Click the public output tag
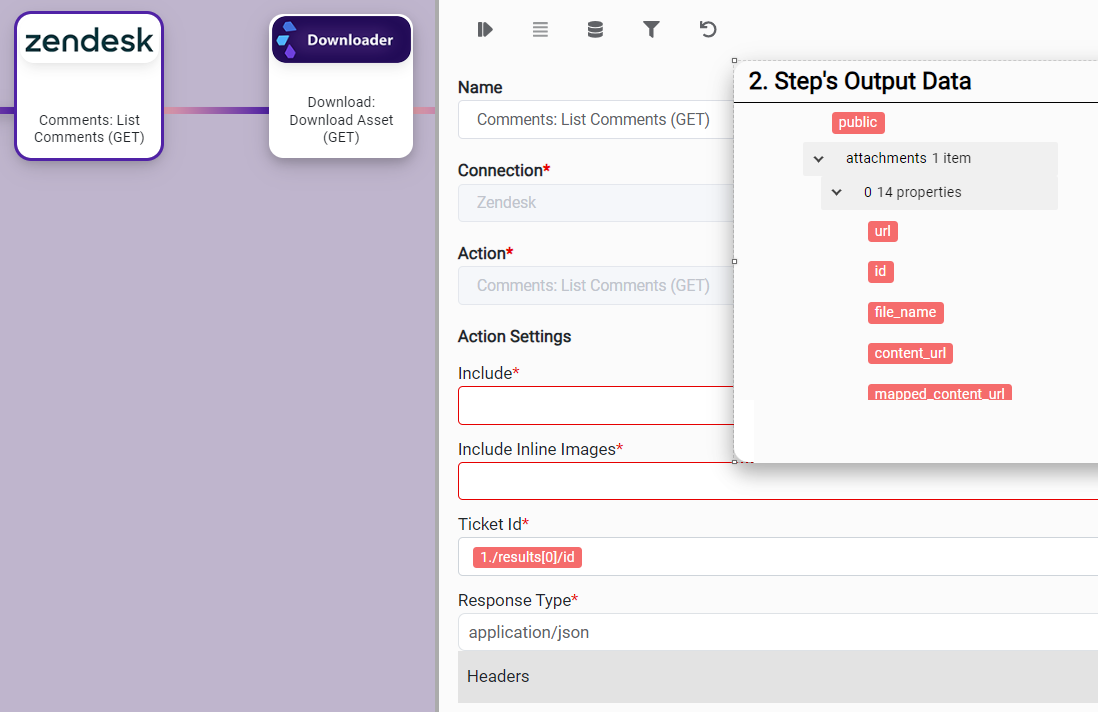The image size is (1098, 712). [x=858, y=123]
